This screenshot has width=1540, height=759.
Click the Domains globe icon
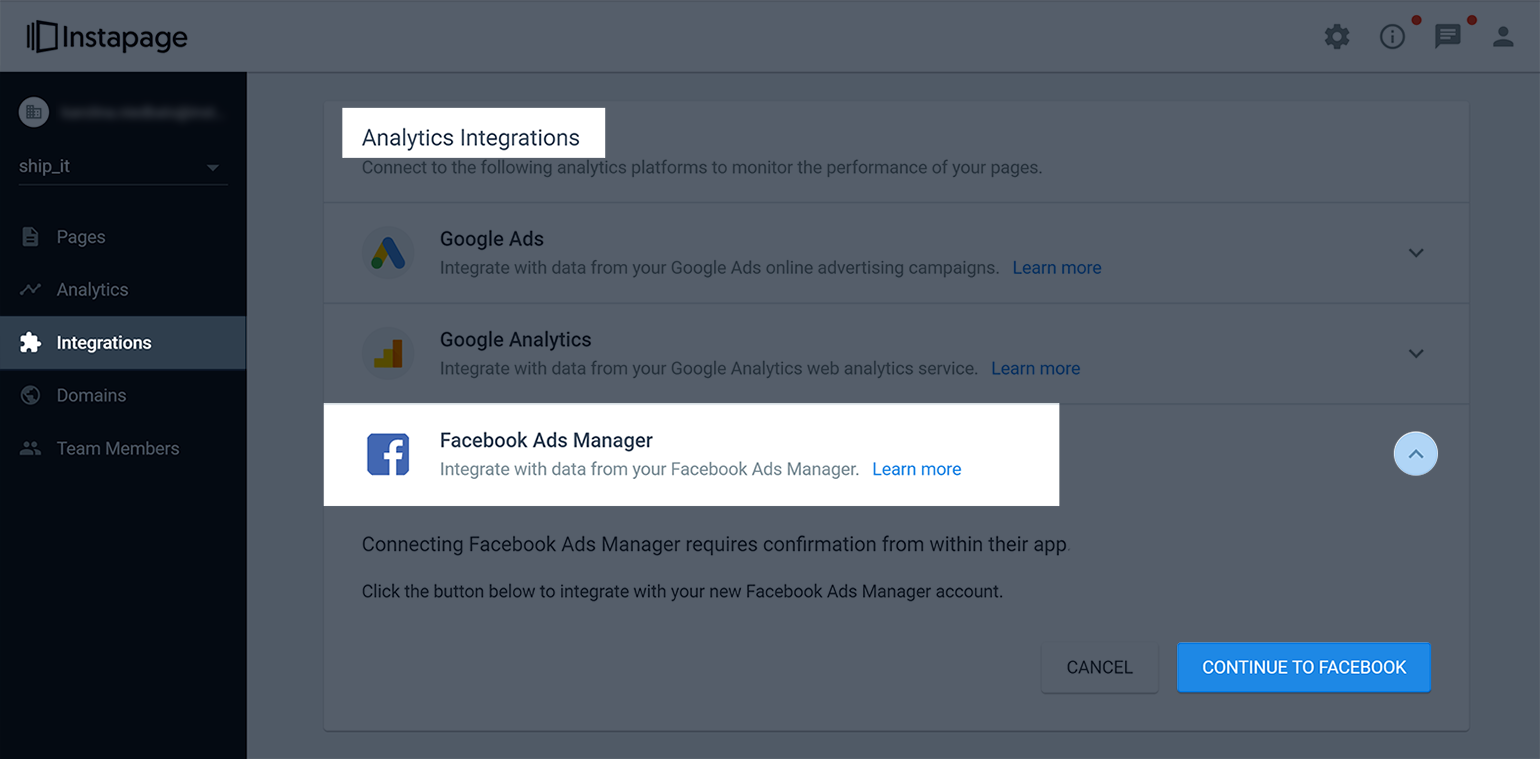click(31, 396)
